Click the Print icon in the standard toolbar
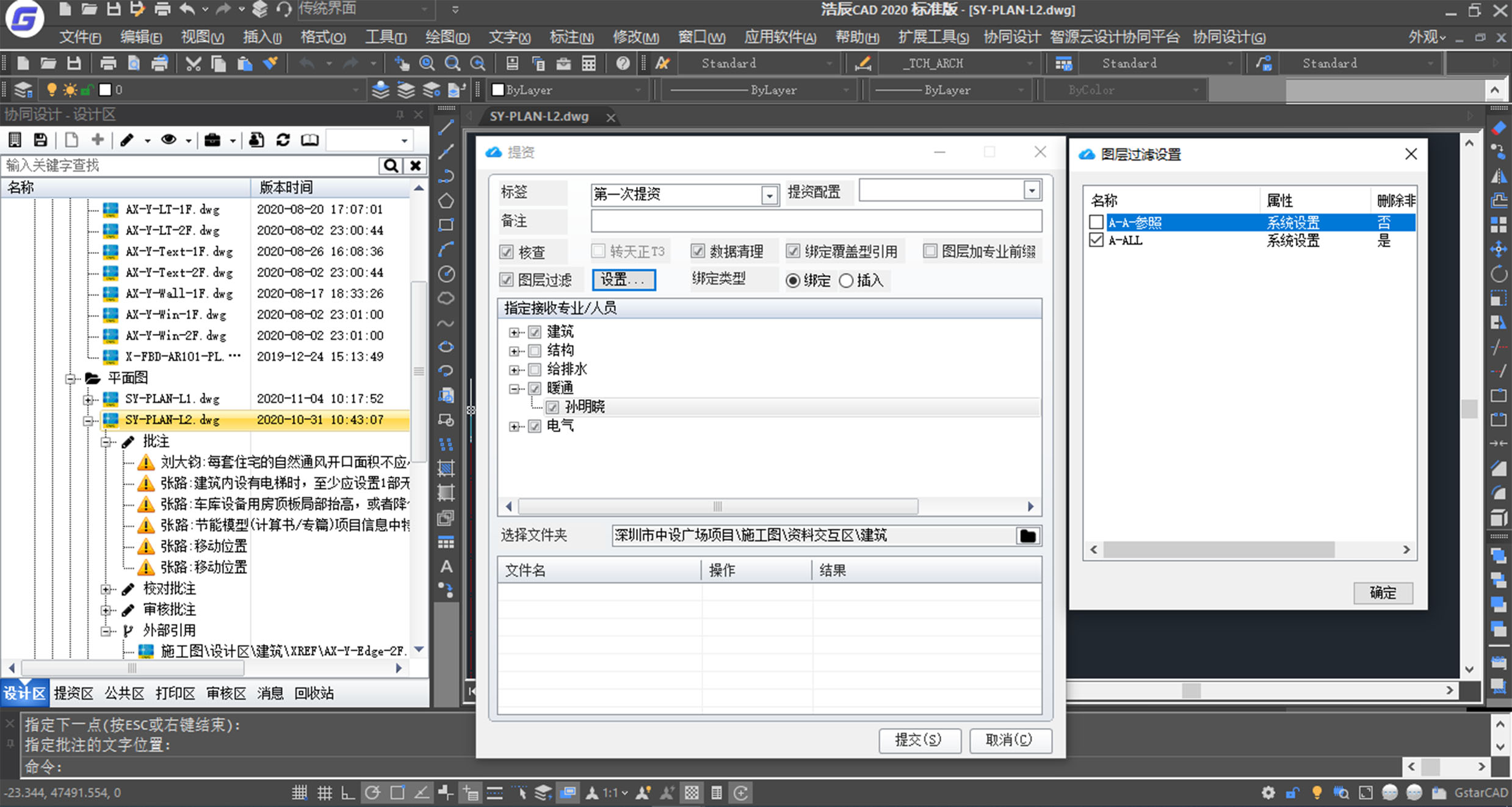The height and width of the screenshot is (807, 1512). coord(108,63)
